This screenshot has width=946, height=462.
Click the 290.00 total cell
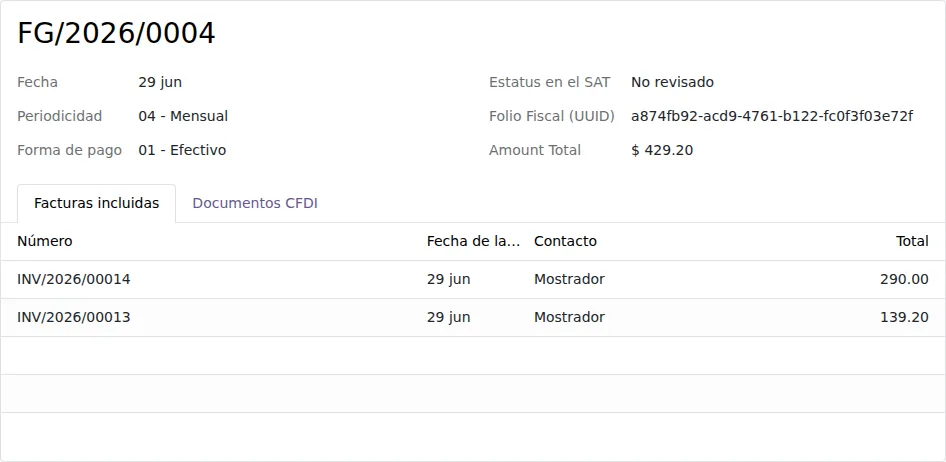tap(904, 279)
